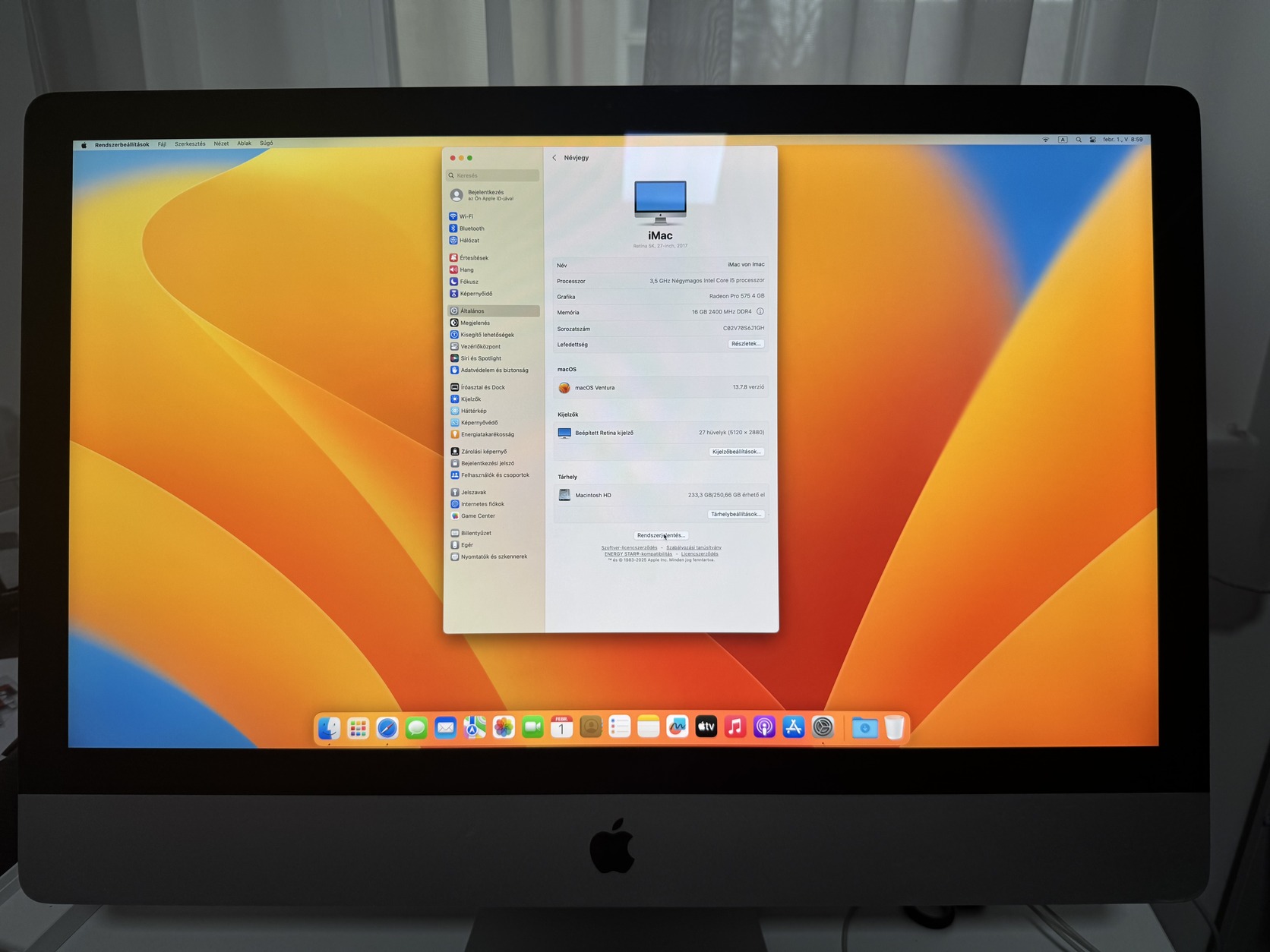Open the Downloads folder in the Dock
The height and width of the screenshot is (952, 1270).
[x=864, y=728]
